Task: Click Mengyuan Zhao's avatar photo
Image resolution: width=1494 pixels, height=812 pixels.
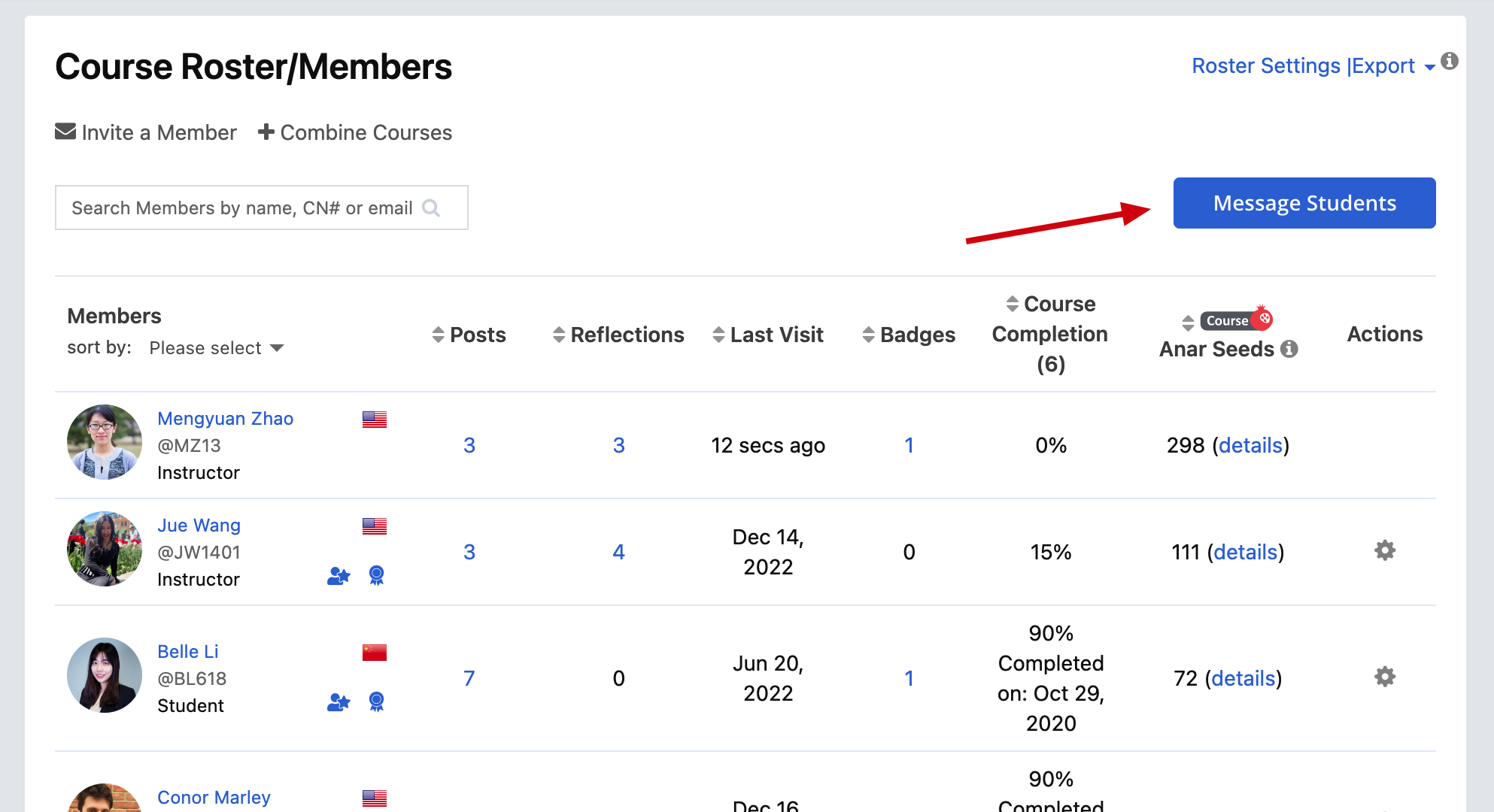Action: (105, 442)
